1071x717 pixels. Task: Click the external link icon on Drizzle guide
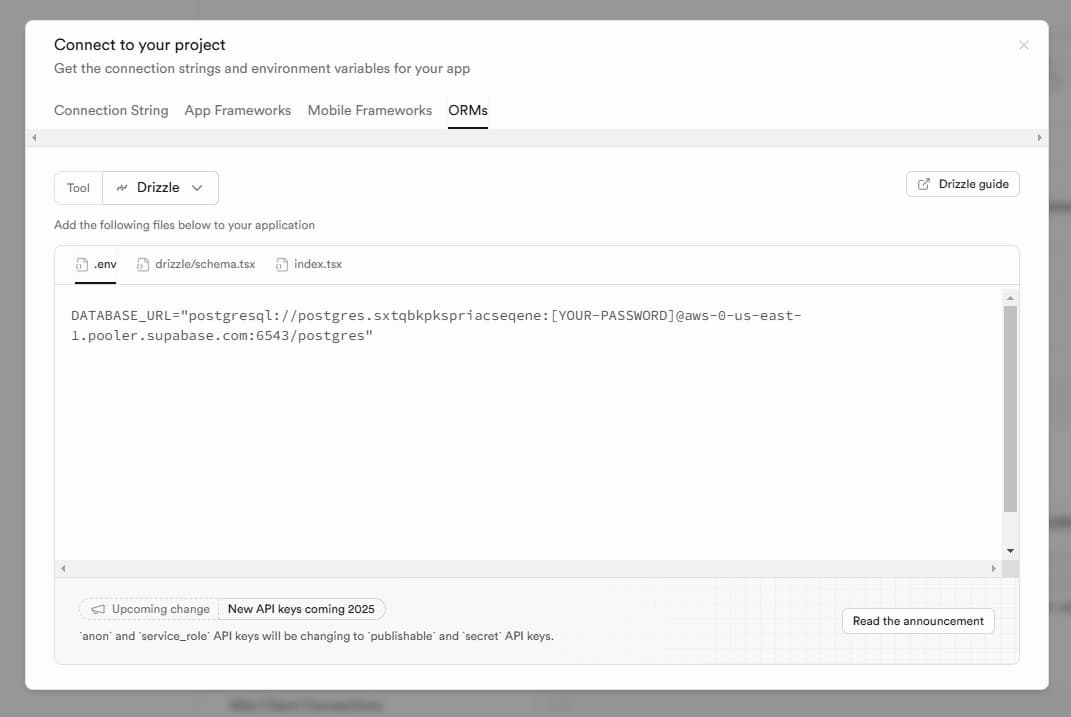(923, 184)
